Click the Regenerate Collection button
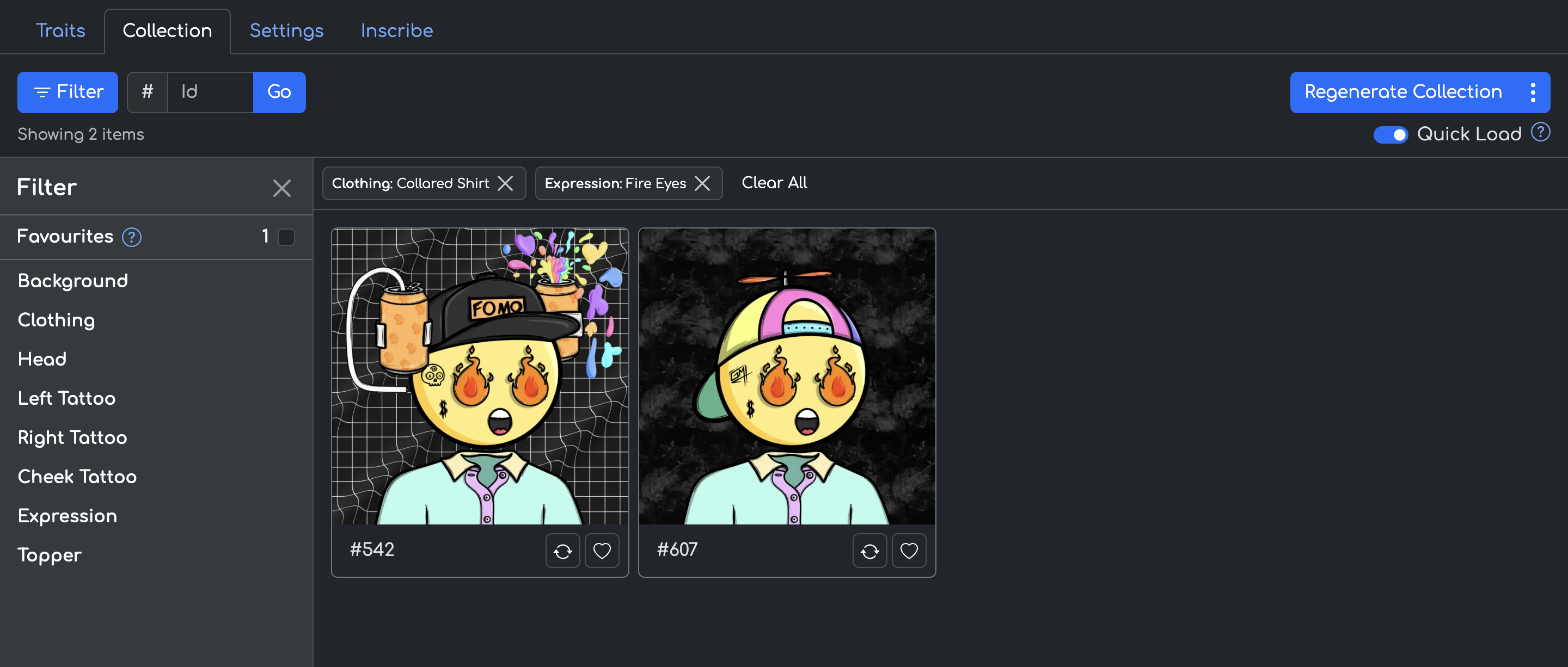The width and height of the screenshot is (1568, 667). coord(1402,92)
